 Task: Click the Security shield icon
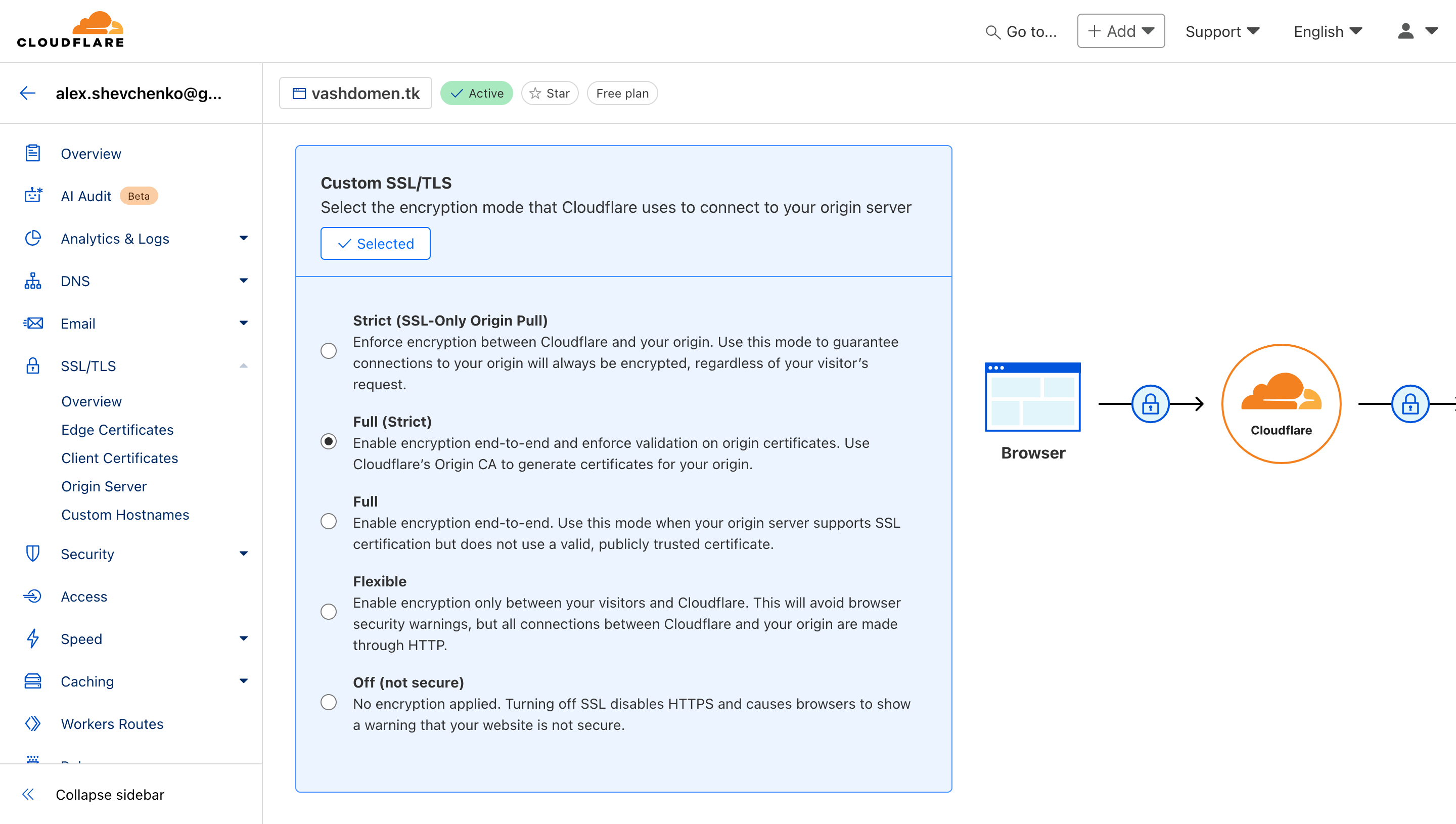pos(33,554)
